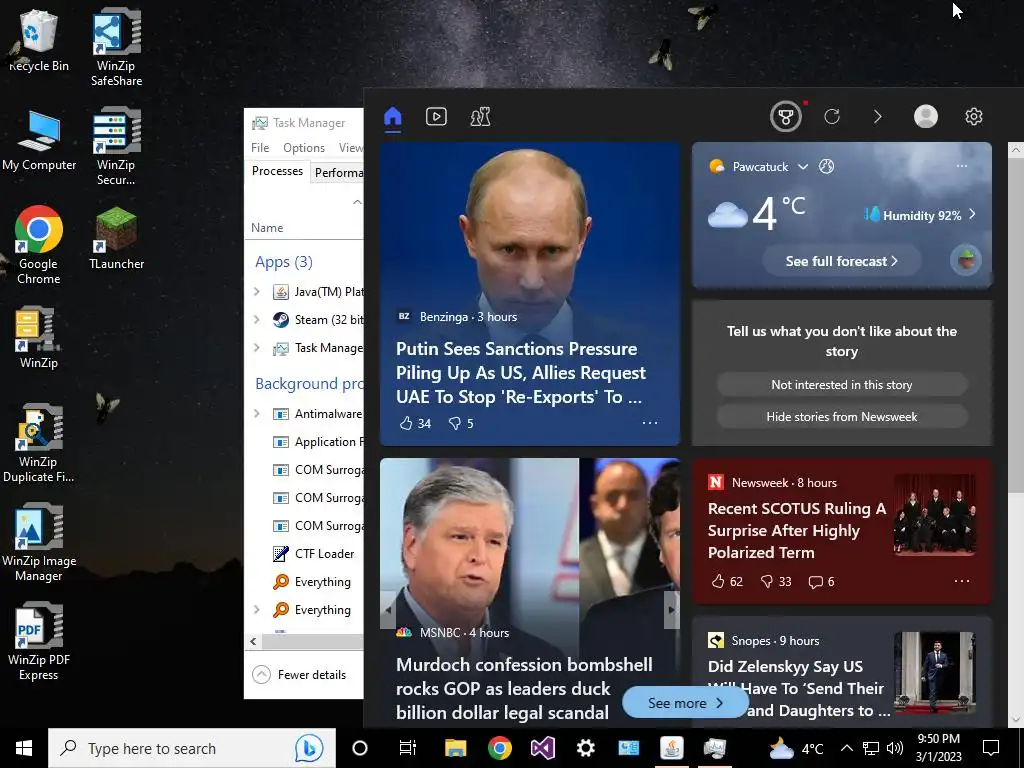The height and width of the screenshot is (768, 1024).
Task: Click the Bing icon in search box
Action: [309, 748]
